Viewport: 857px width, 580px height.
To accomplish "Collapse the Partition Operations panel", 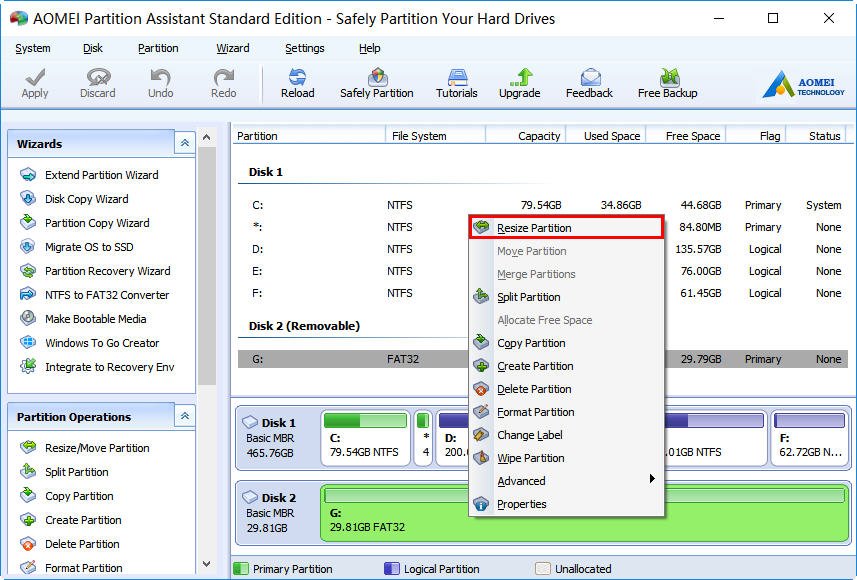I will pyautogui.click(x=185, y=416).
